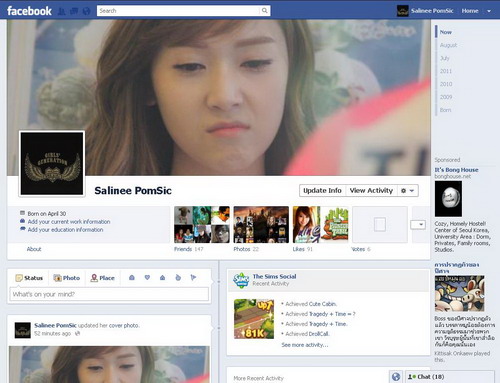Jump to July on timeline

[x=445, y=58]
